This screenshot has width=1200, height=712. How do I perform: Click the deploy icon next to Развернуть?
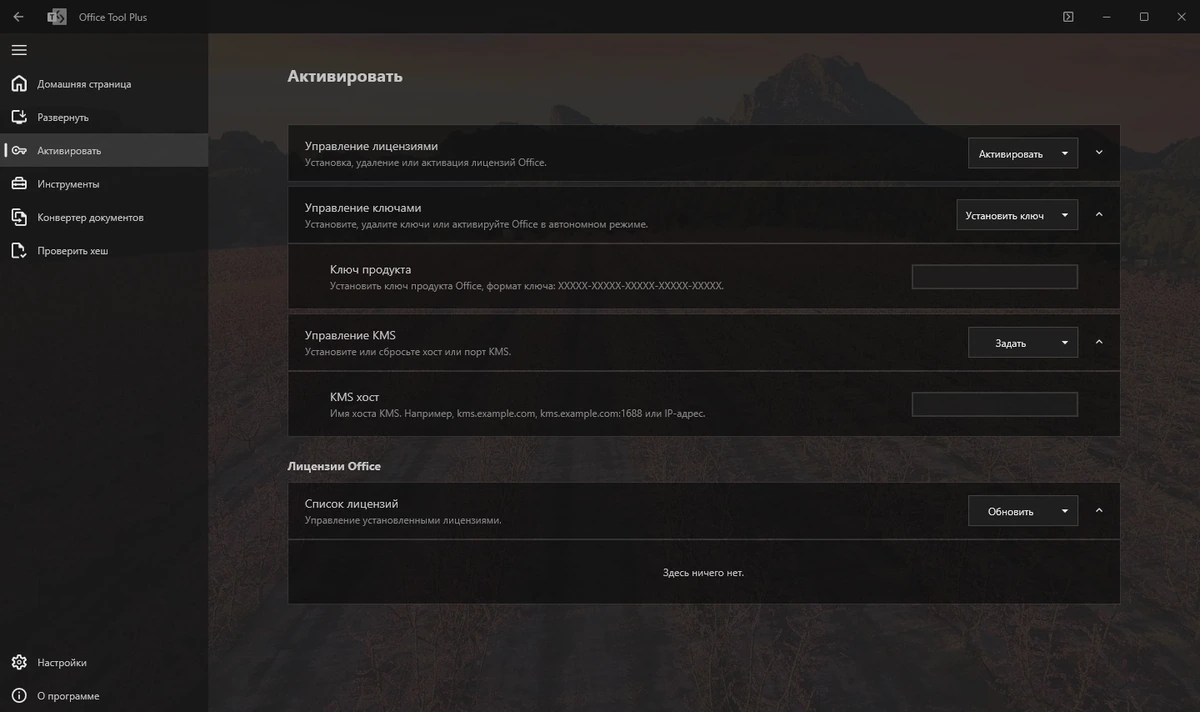19,117
